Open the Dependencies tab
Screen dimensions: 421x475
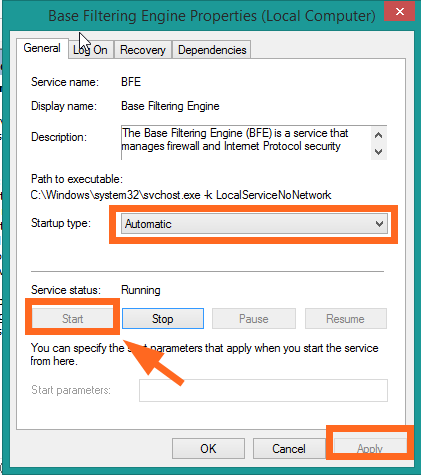(212, 50)
